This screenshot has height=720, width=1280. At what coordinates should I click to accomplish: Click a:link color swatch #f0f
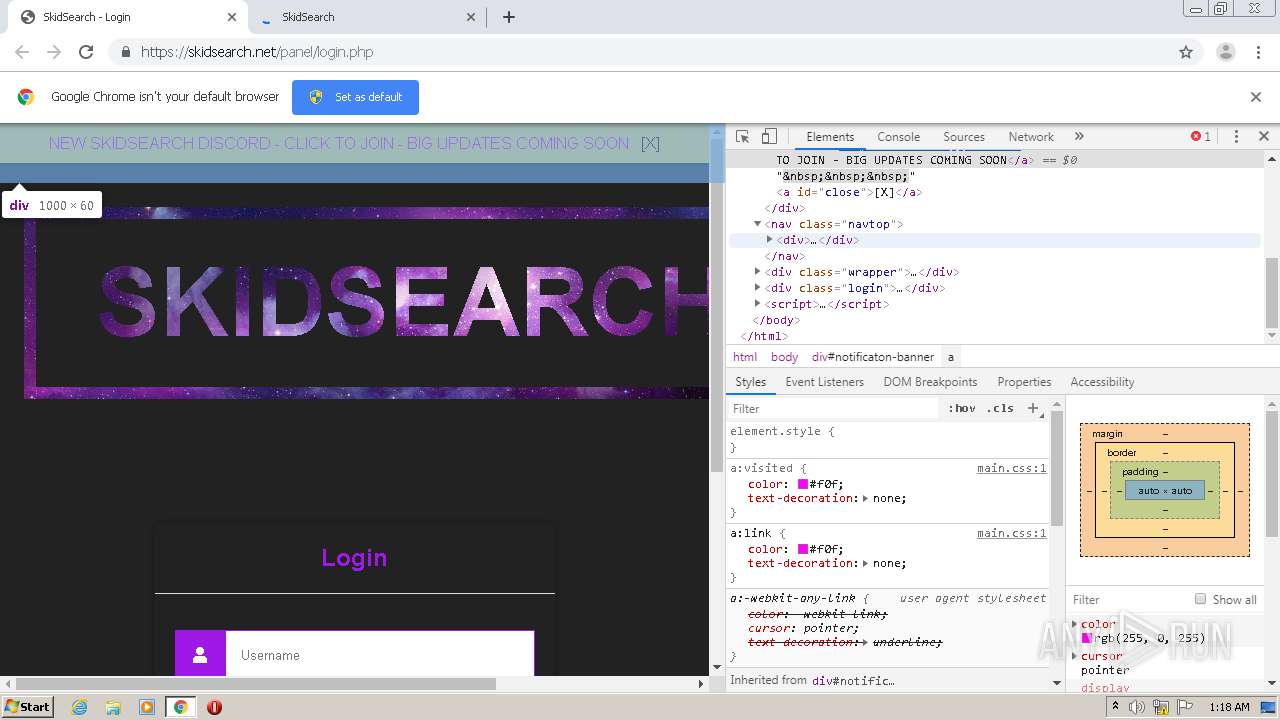pyautogui.click(x=802, y=549)
